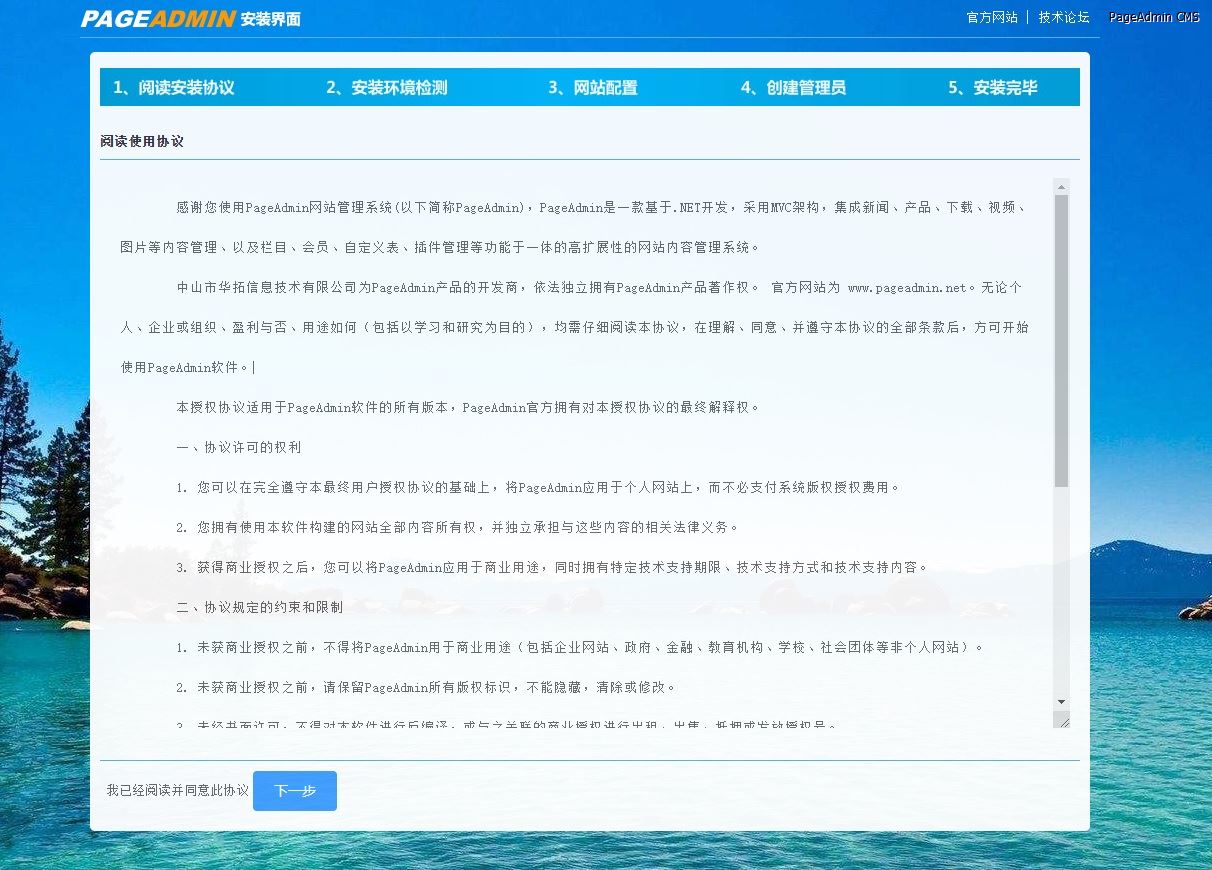This screenshot has height=870, width=1212.
Task: Select step 4、创建管理员
Action: pyautogui.click(x=793, y=88)
